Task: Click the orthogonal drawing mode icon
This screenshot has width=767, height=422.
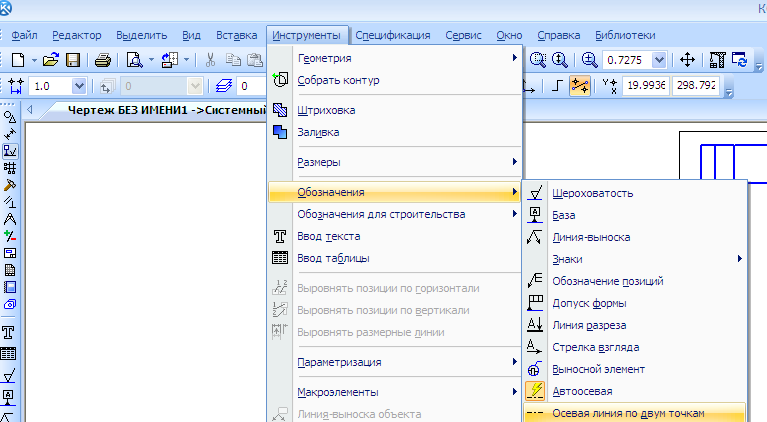Action: [557, 86]
